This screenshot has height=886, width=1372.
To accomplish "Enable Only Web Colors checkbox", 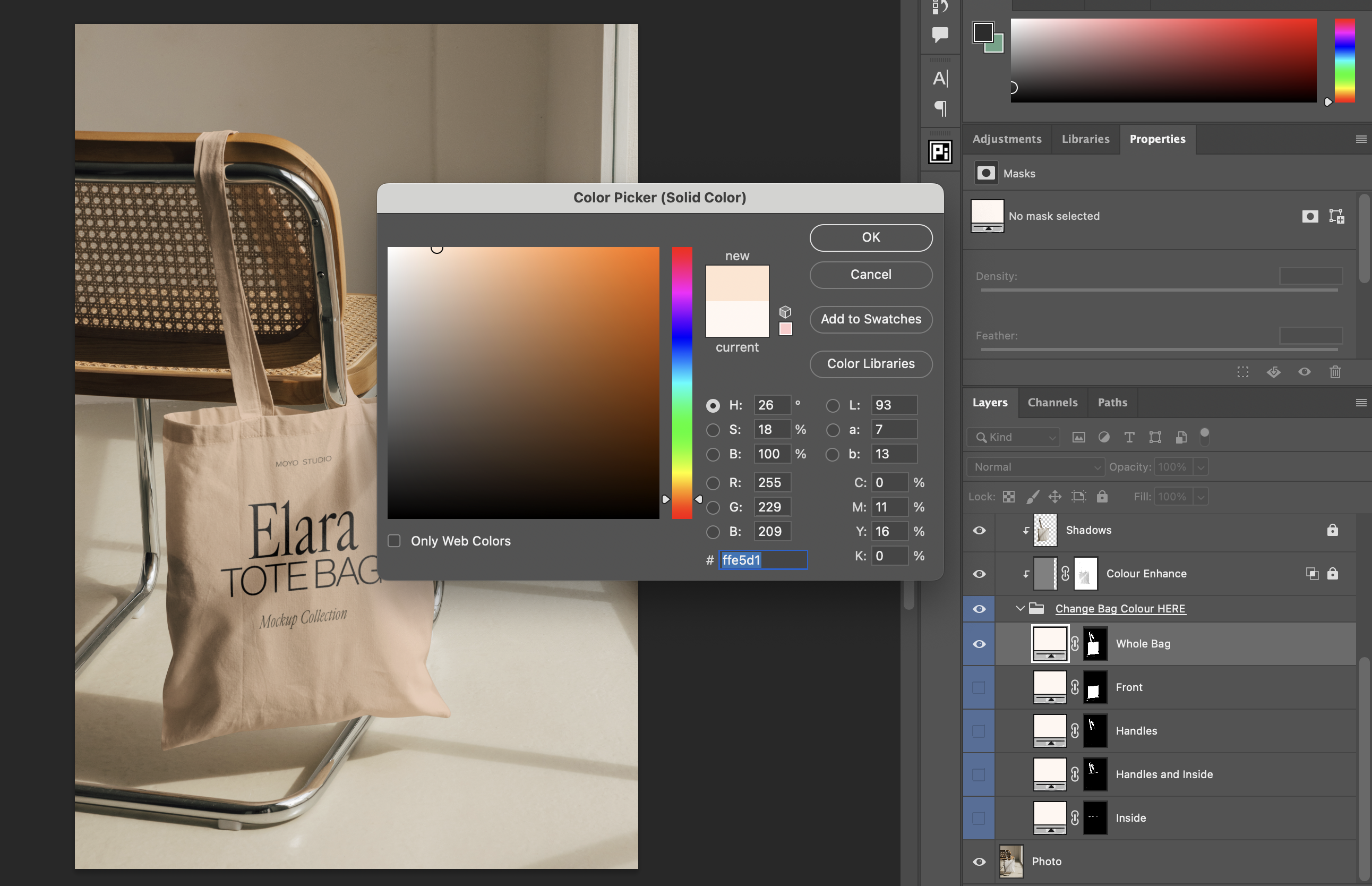I will click(394, 541).
